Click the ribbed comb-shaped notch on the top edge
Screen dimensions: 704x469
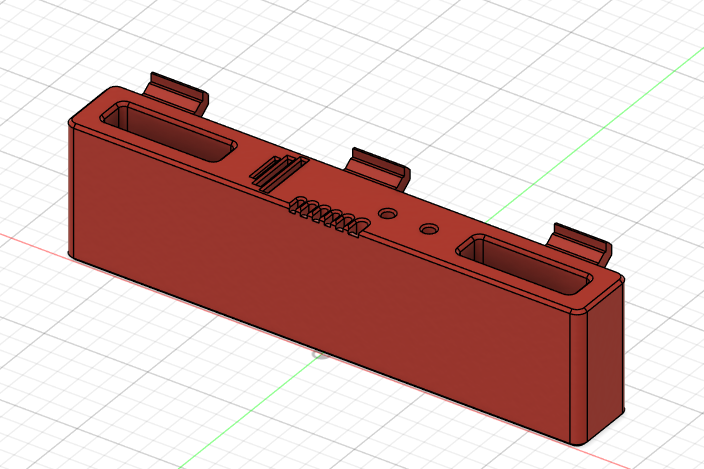pos(329,216)
